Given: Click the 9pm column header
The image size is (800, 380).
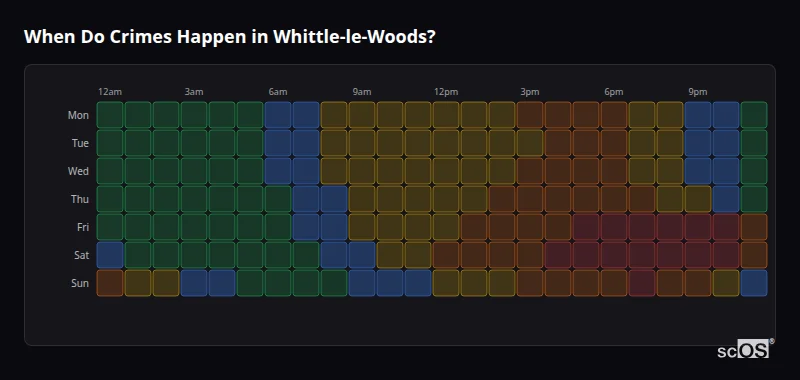Looking at the screenshot, I should click(698, 92).
